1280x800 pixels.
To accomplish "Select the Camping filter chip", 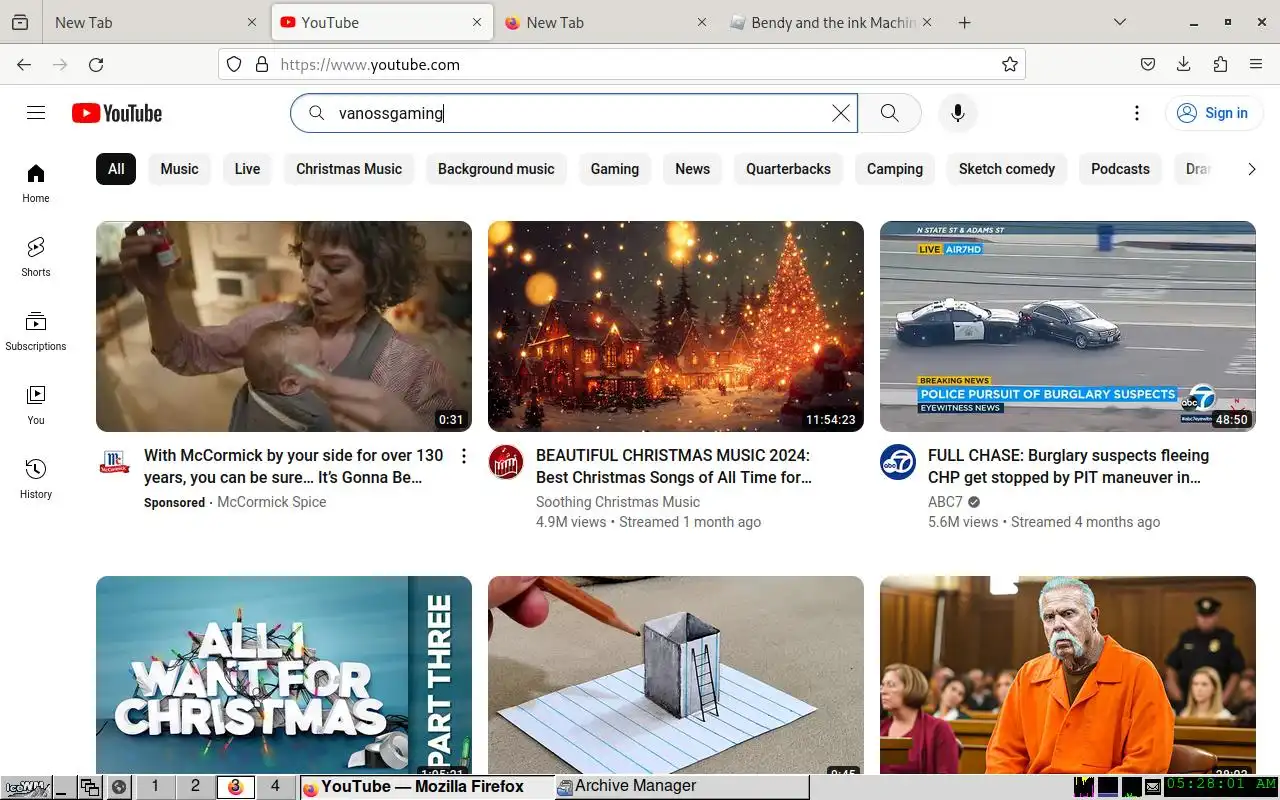I will (x=895, y=169).
